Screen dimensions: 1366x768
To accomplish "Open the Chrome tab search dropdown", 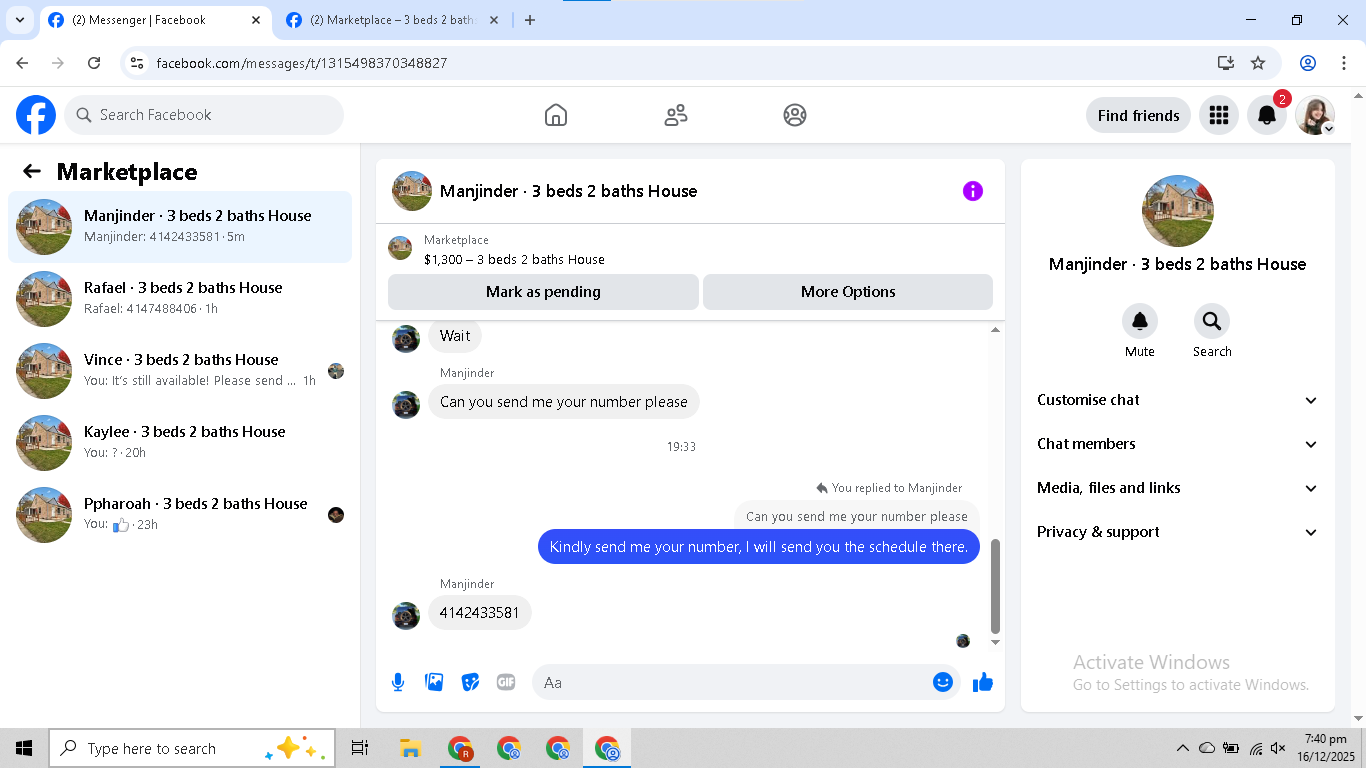I will pos(19,20).
